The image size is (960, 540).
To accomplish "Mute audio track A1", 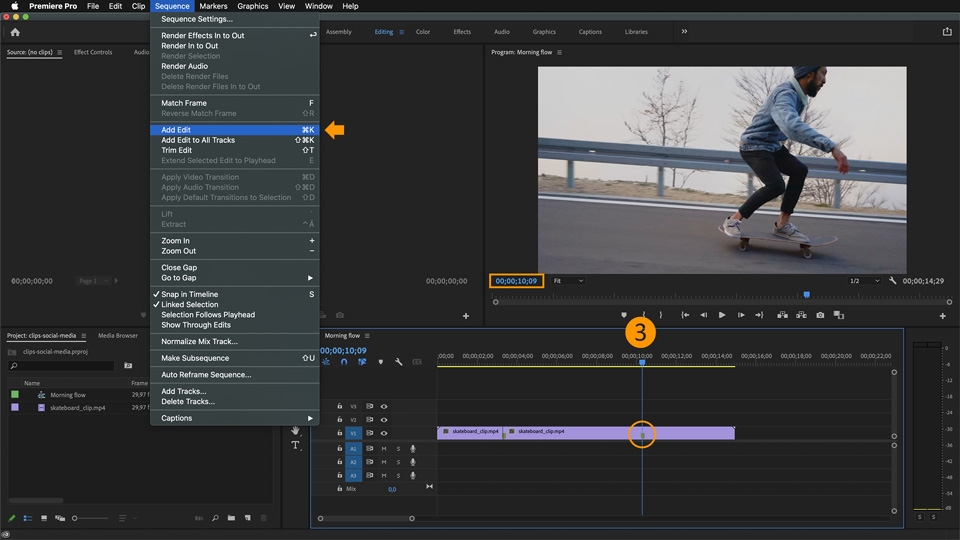I will pyautogui.click(x=384, y=449).
